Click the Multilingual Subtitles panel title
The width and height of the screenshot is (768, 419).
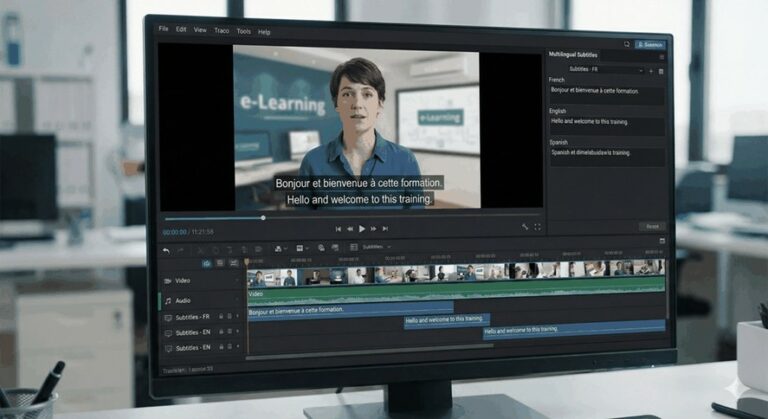[573, 54]
